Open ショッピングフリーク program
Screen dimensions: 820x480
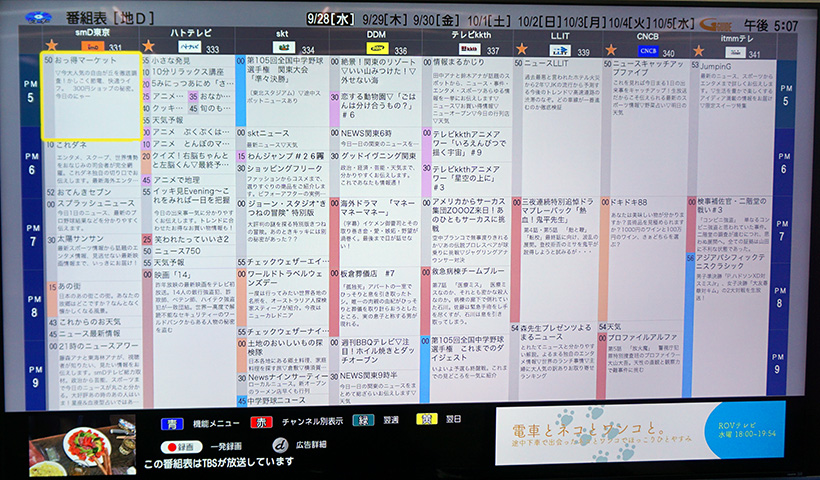click(x=282, y=180)
